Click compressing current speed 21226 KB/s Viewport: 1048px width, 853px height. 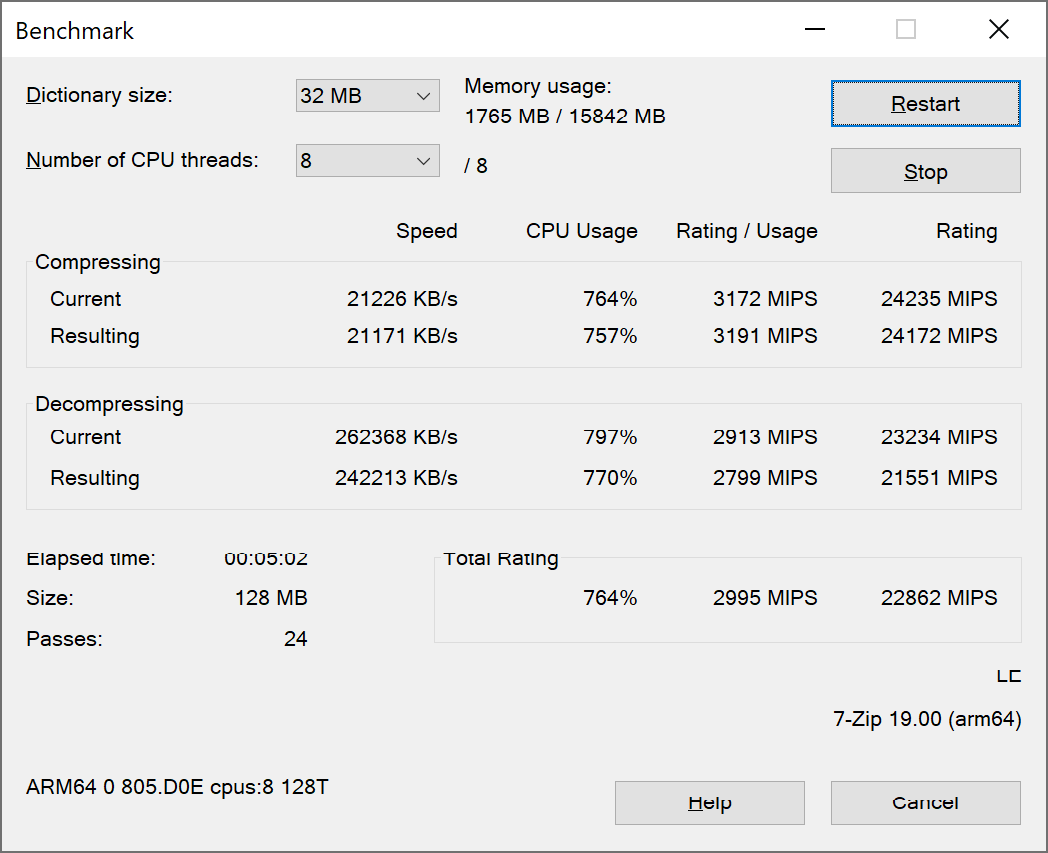[x=402, y=299]
